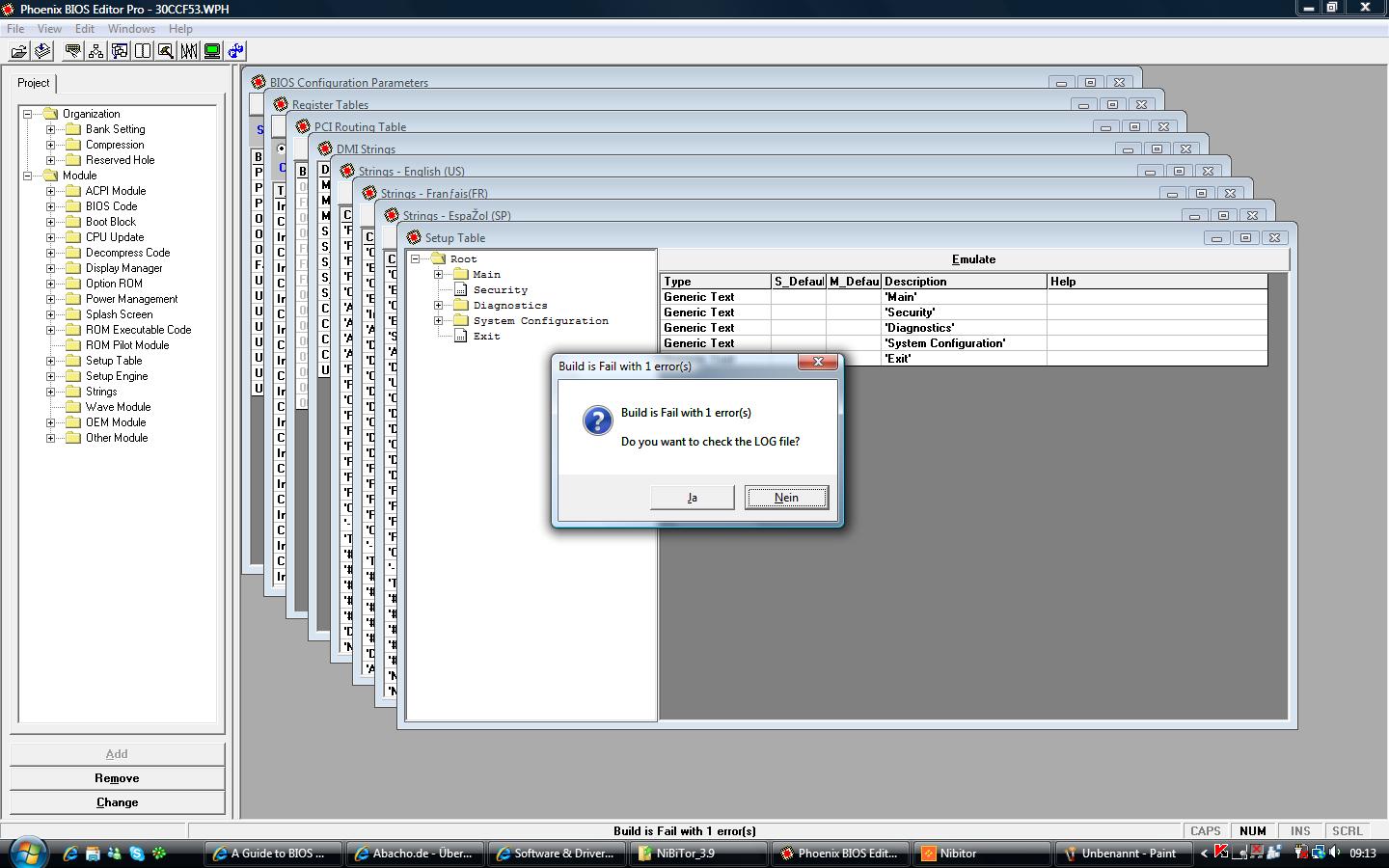This screenshot has height=868, width=1389.
Task: Show hidden tray icons arrow
Action: point(1204,854)
